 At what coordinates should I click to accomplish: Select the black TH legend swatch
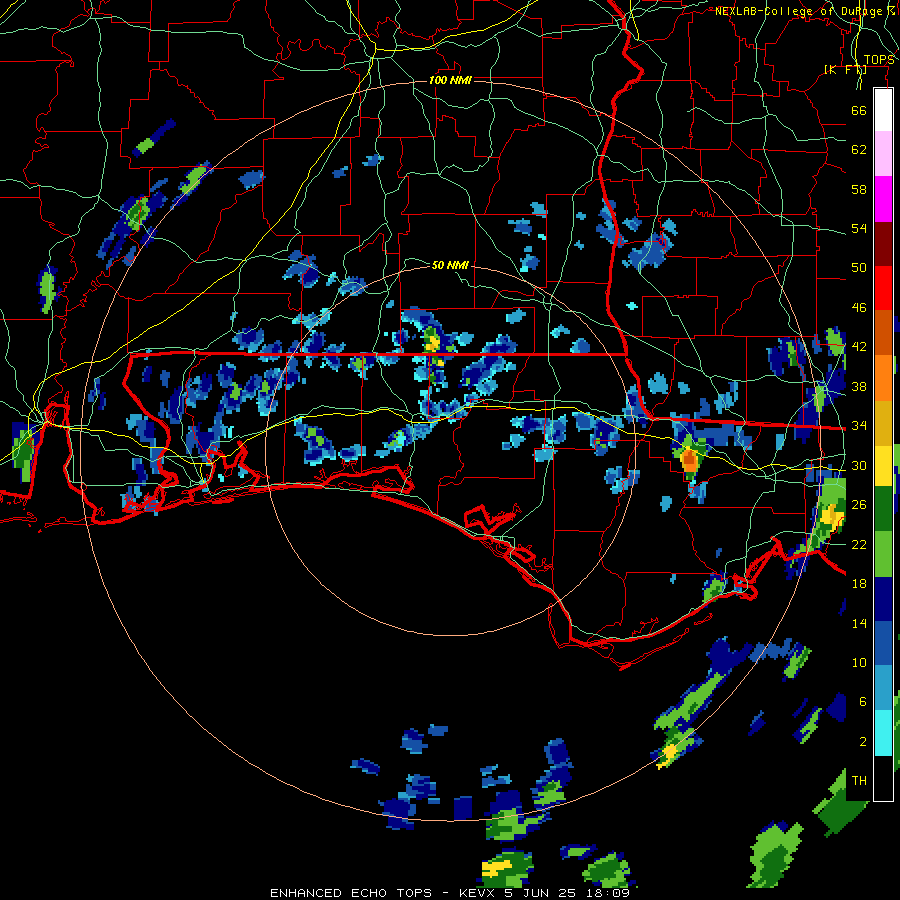(883, 778)
